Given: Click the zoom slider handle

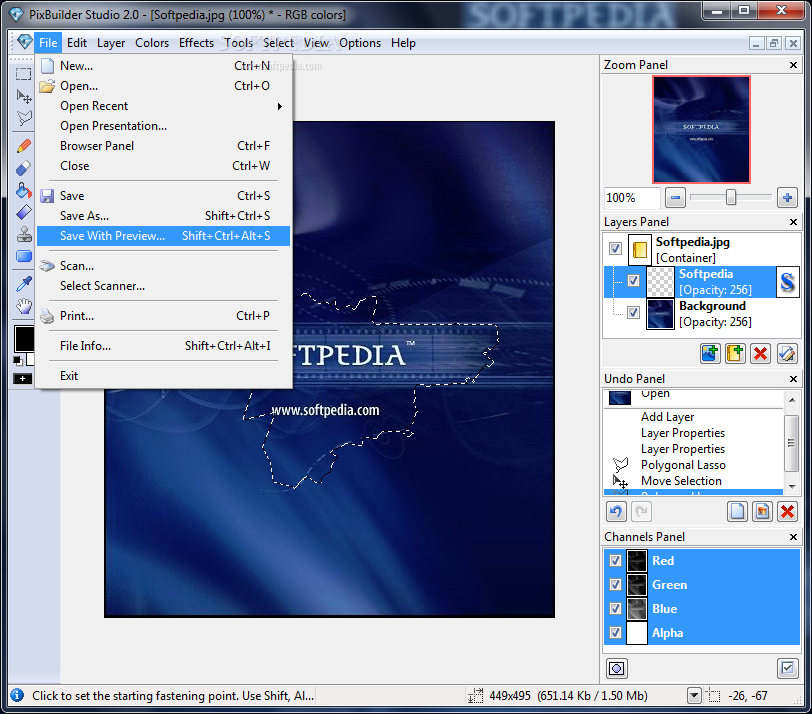Looking at the screenshot, I should [731, 197].
